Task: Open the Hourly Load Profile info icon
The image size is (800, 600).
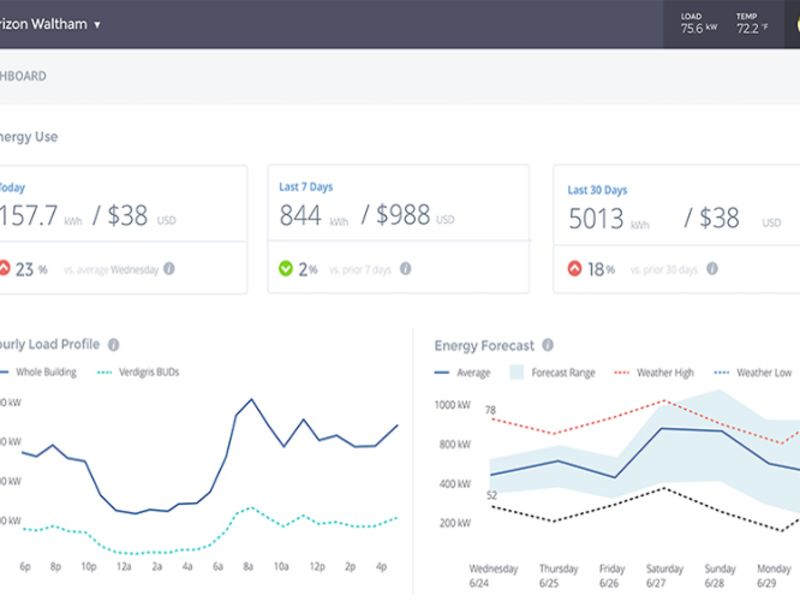Action: tap(113, 345)
